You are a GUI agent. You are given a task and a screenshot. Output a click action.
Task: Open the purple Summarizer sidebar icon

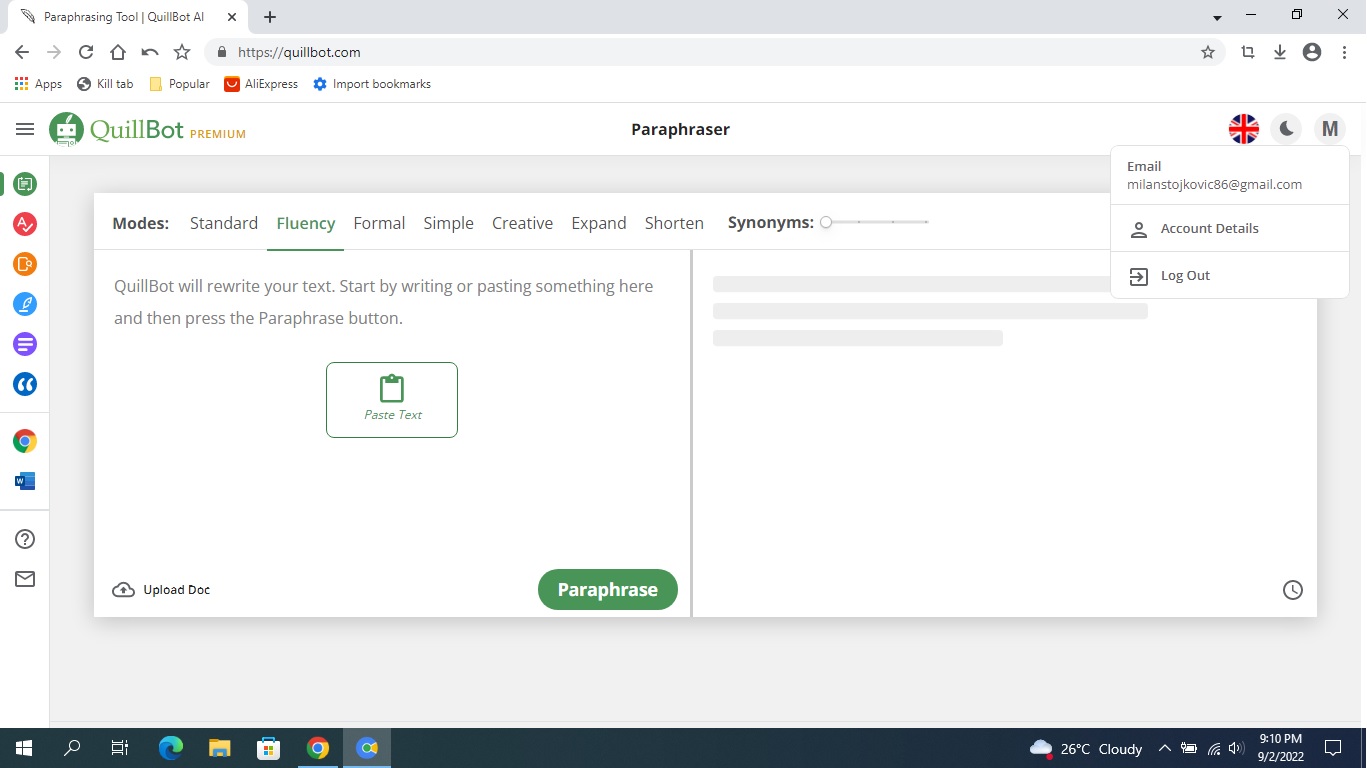point(25,344)
